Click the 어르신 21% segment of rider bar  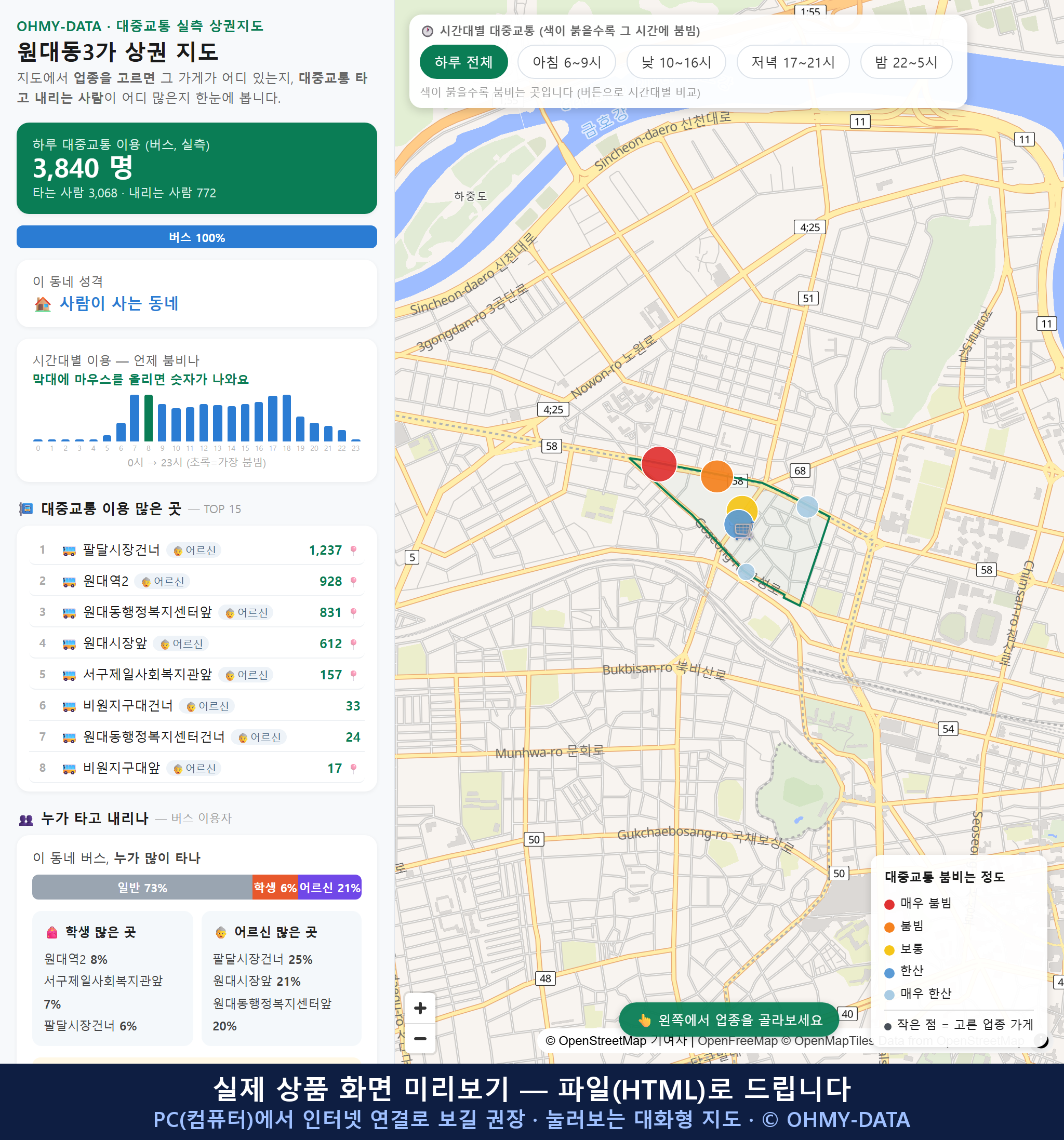(x=330, y=888)
